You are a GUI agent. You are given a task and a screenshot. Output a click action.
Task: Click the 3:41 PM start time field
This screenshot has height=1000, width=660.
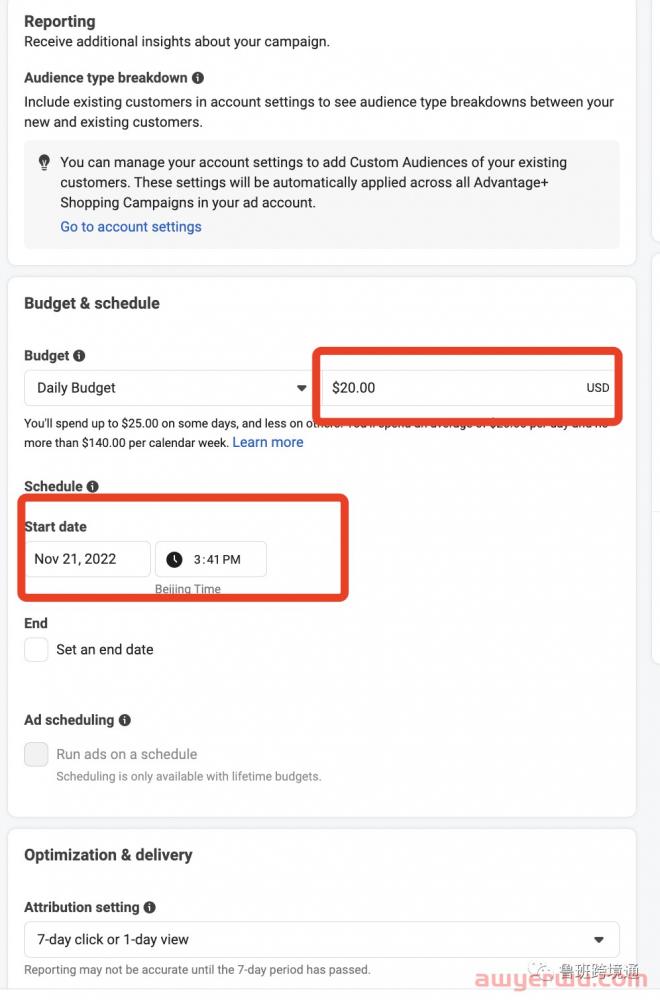click(211, 559)
